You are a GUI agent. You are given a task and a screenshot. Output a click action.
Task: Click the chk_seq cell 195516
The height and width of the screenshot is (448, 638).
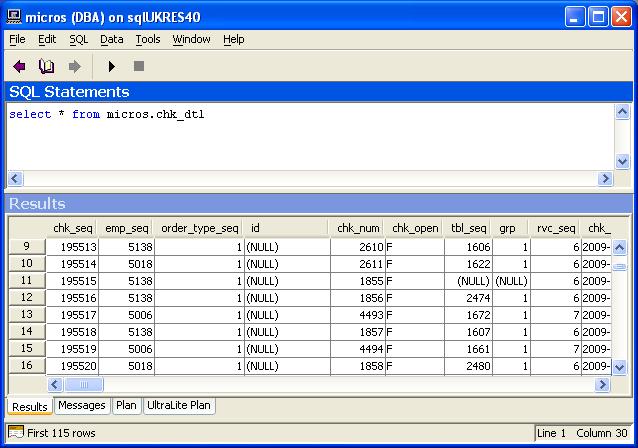click(x=72, y=298)
